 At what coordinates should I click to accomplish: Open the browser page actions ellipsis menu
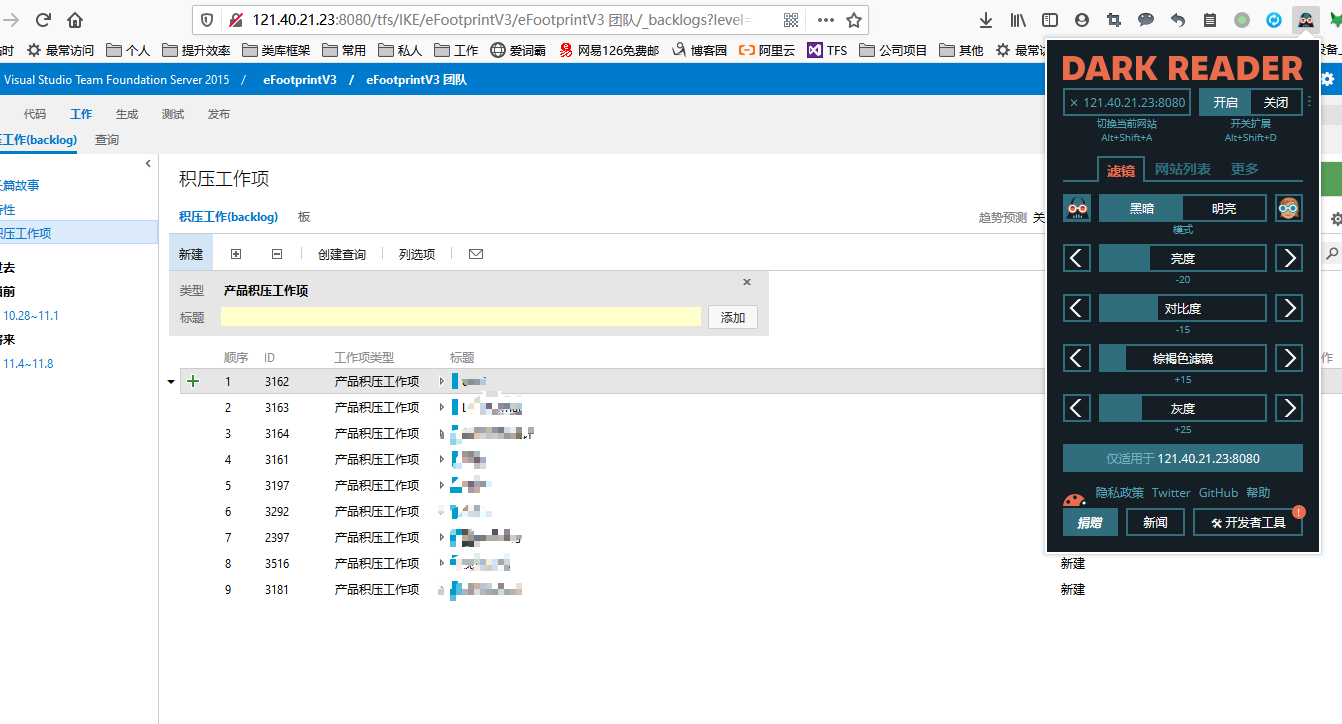click(x=825, y=20)
